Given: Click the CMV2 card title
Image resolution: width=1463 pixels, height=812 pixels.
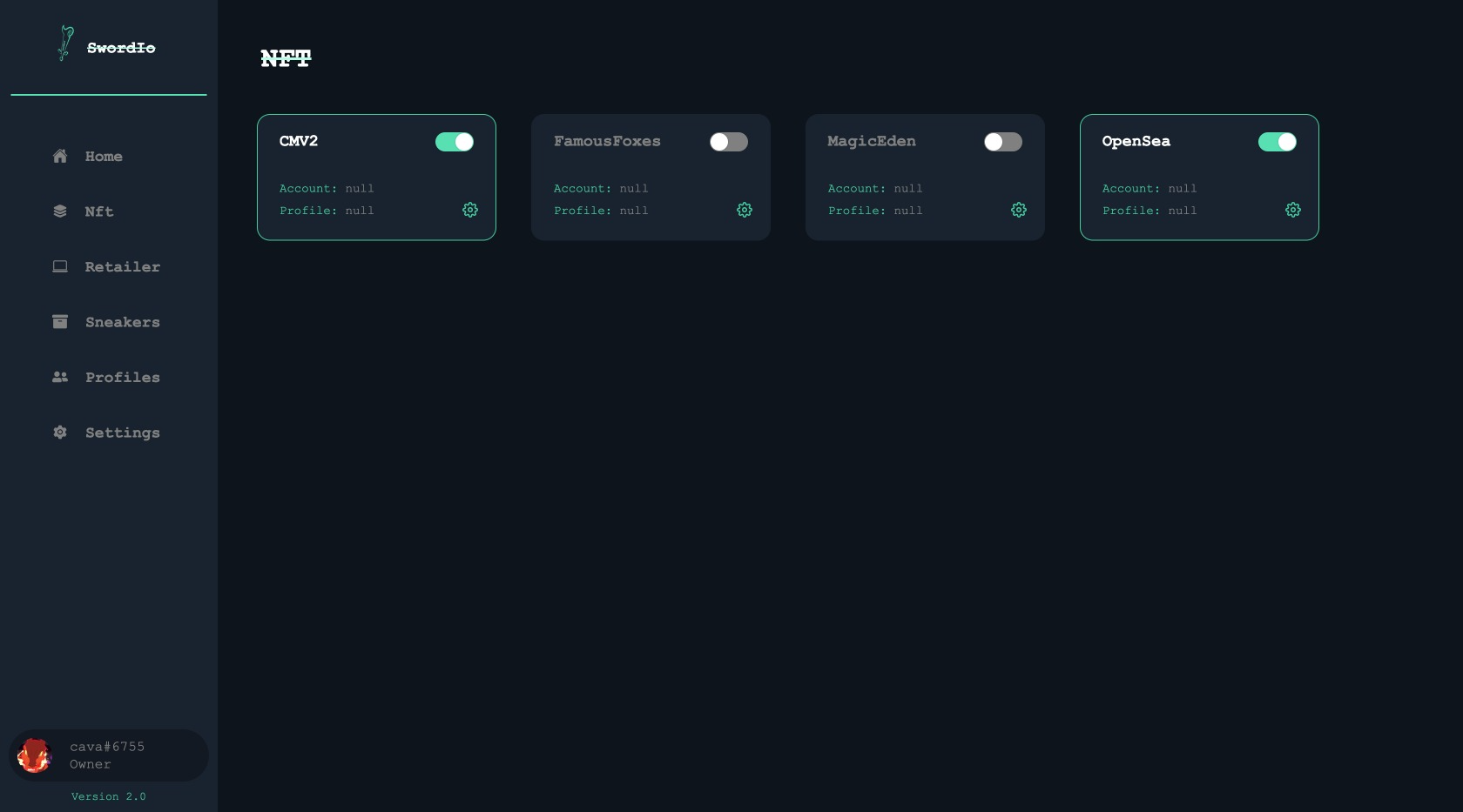Looking at the screenshot, I should tap(299, 141).
